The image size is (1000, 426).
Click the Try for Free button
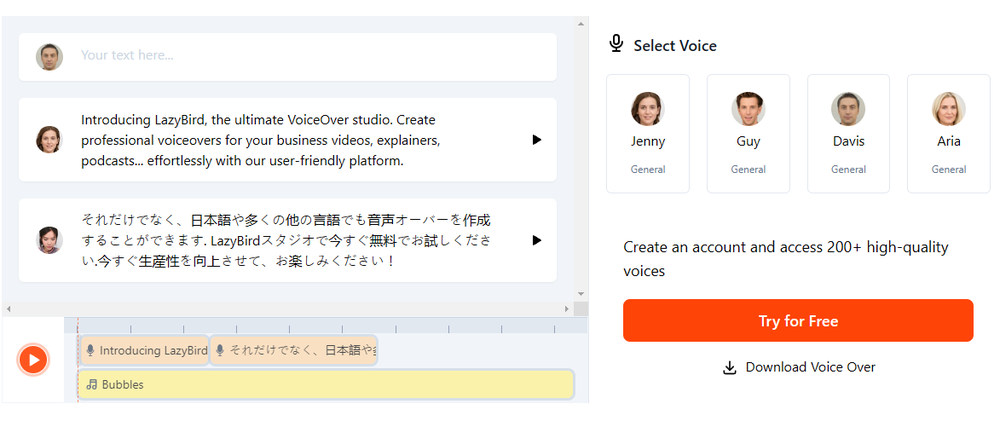click(798, 321)
